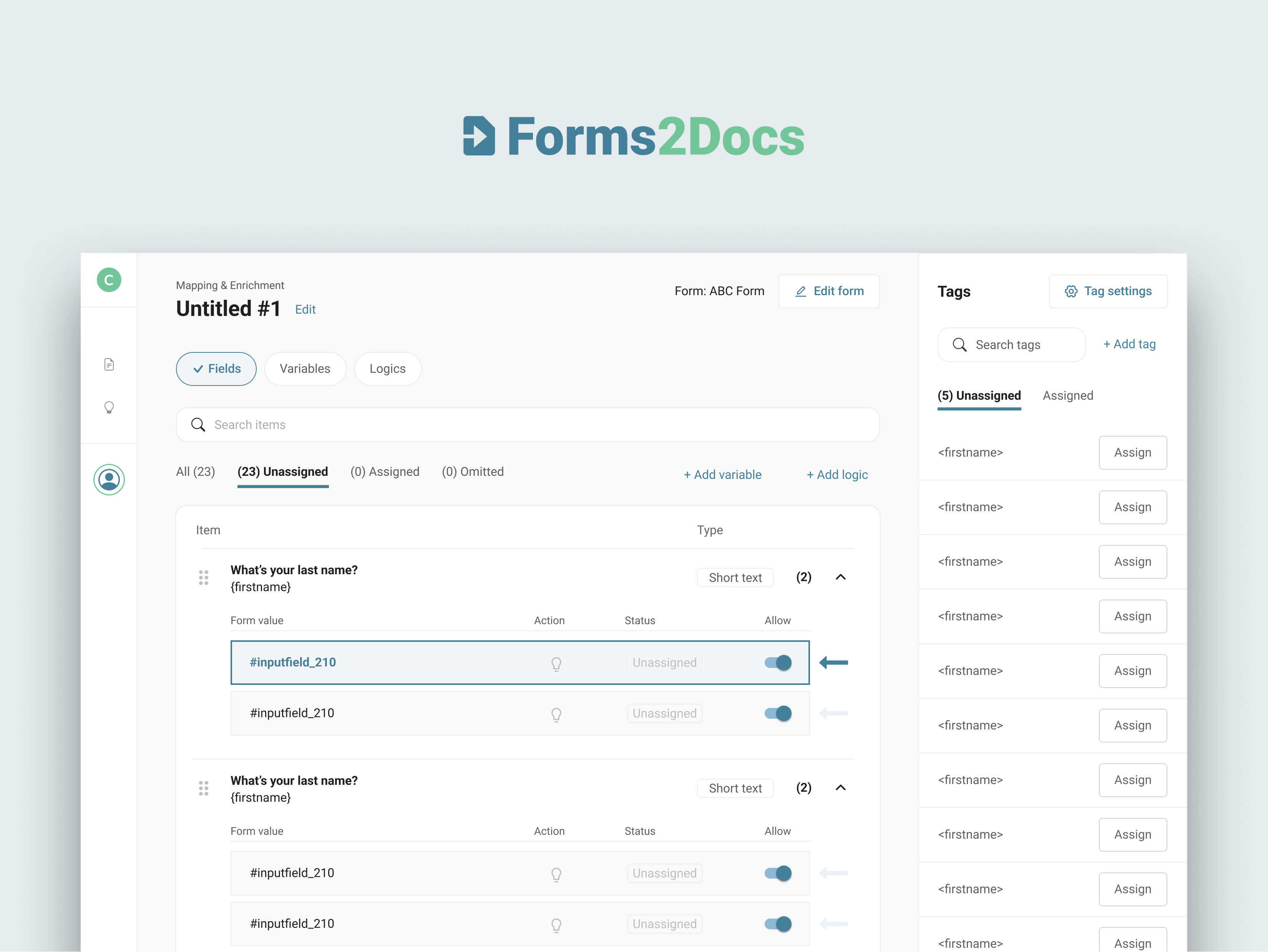Select the highlighted #inputfield_210 row text

(x=292, y=662)
